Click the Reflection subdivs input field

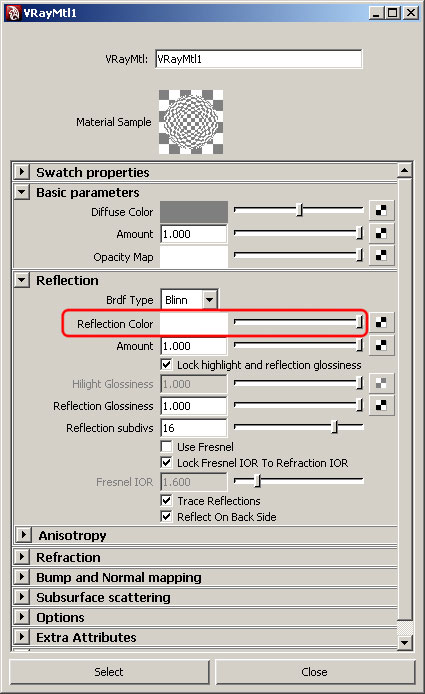[x=194, y=428]
